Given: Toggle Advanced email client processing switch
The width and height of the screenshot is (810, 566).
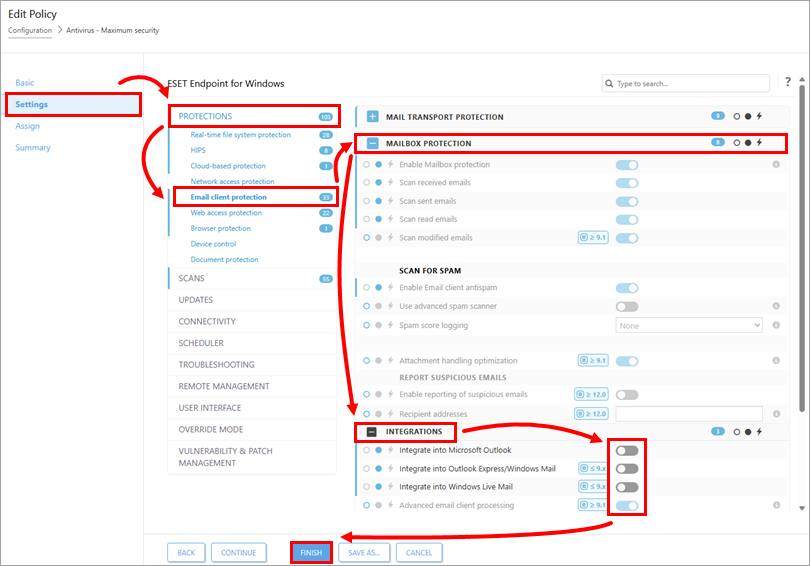Looking at the screenshot, I should [x=627, y=506].
